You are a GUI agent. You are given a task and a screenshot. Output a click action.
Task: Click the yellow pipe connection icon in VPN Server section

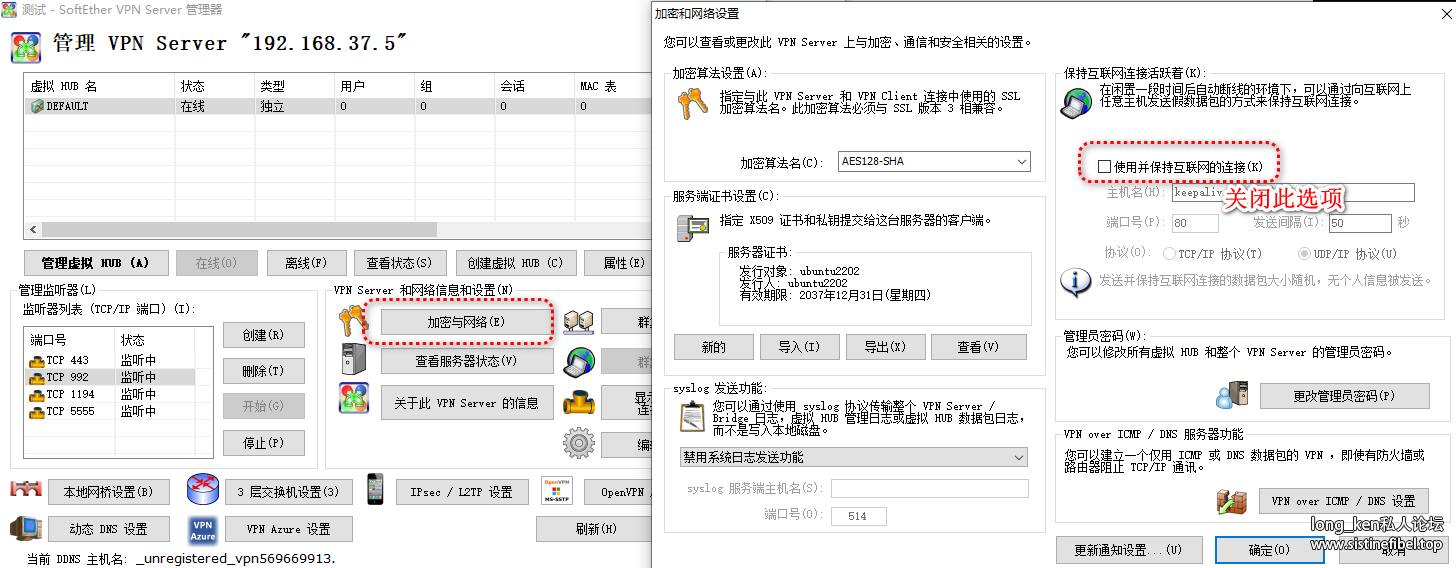click(579, 403)
